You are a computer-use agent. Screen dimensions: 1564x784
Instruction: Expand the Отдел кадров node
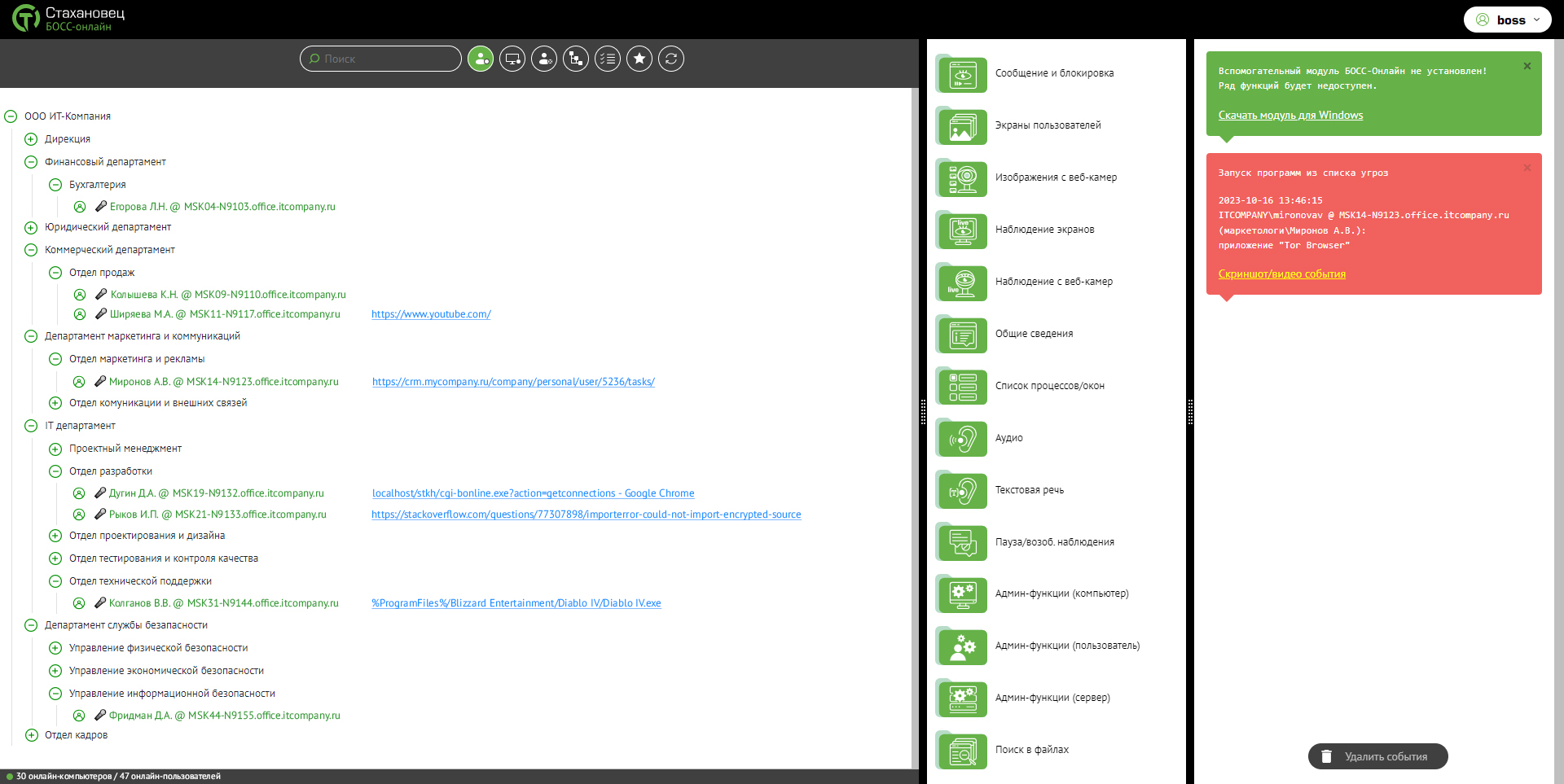point(31,735)
